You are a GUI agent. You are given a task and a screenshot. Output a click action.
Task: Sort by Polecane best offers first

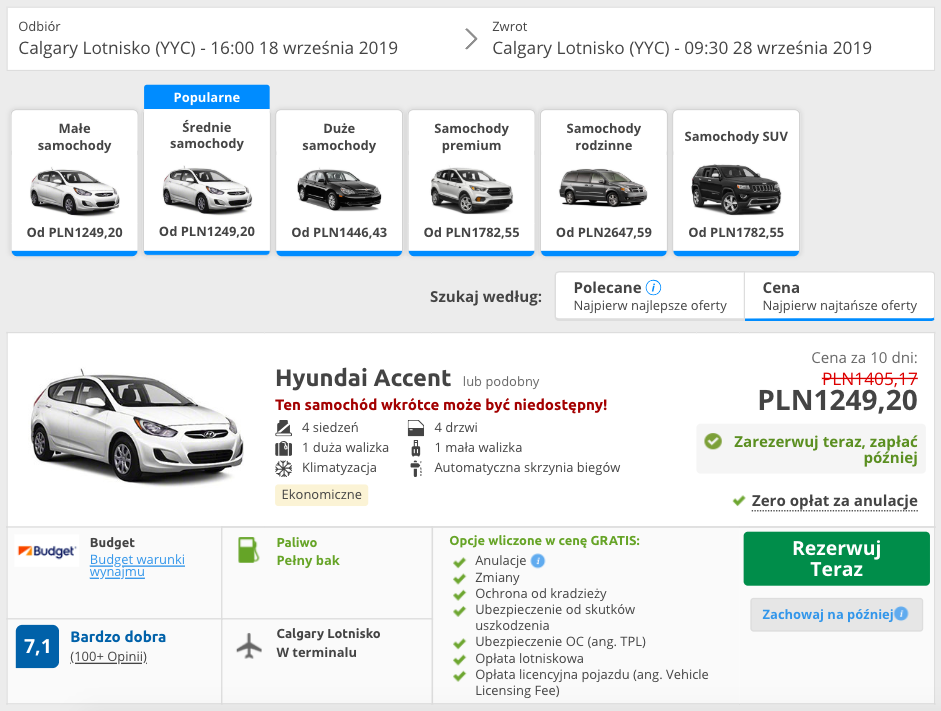click(x=650, y=296)
